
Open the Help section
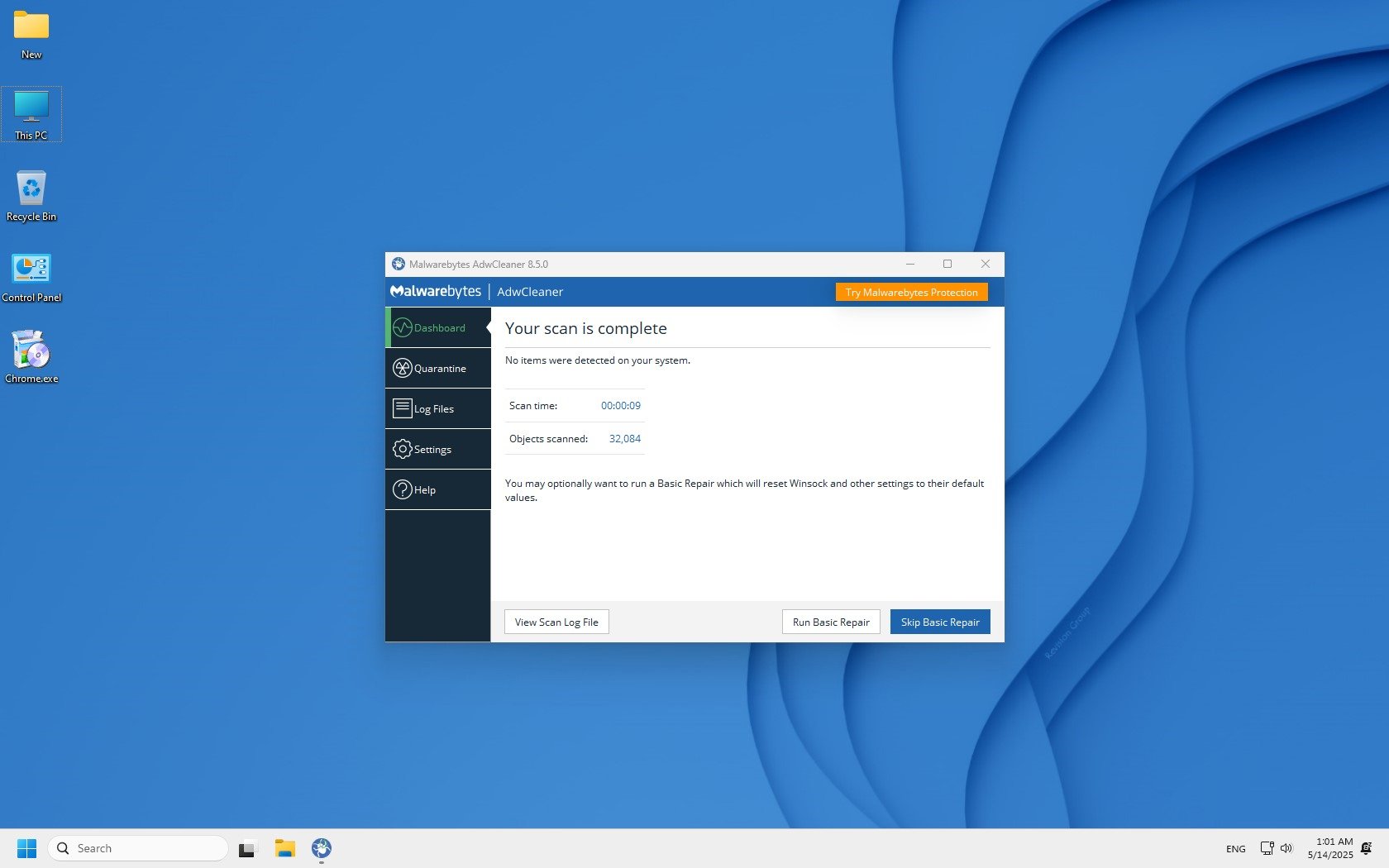[x=438, y=490]
